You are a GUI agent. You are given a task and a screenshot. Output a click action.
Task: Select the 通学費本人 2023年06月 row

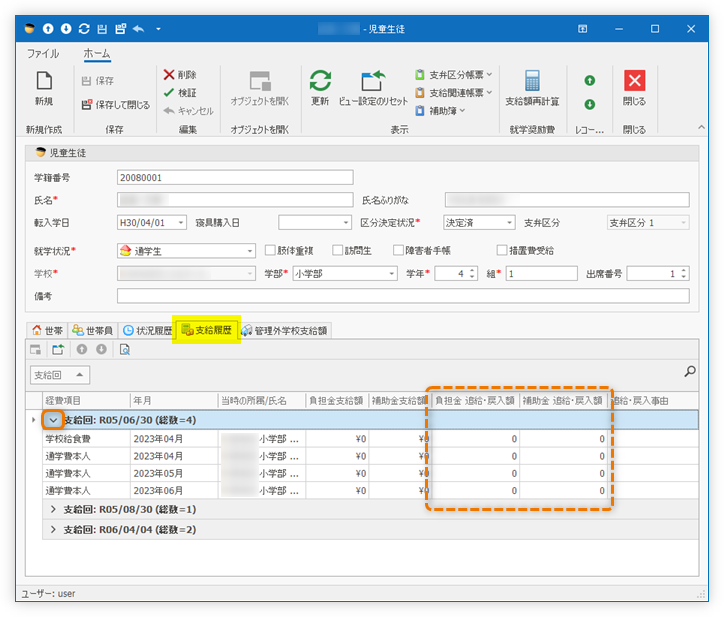click(x=370, y=490)
